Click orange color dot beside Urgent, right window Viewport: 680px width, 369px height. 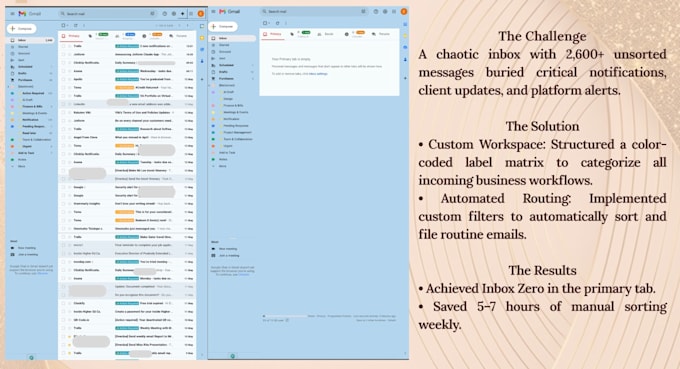click(213, 146)
